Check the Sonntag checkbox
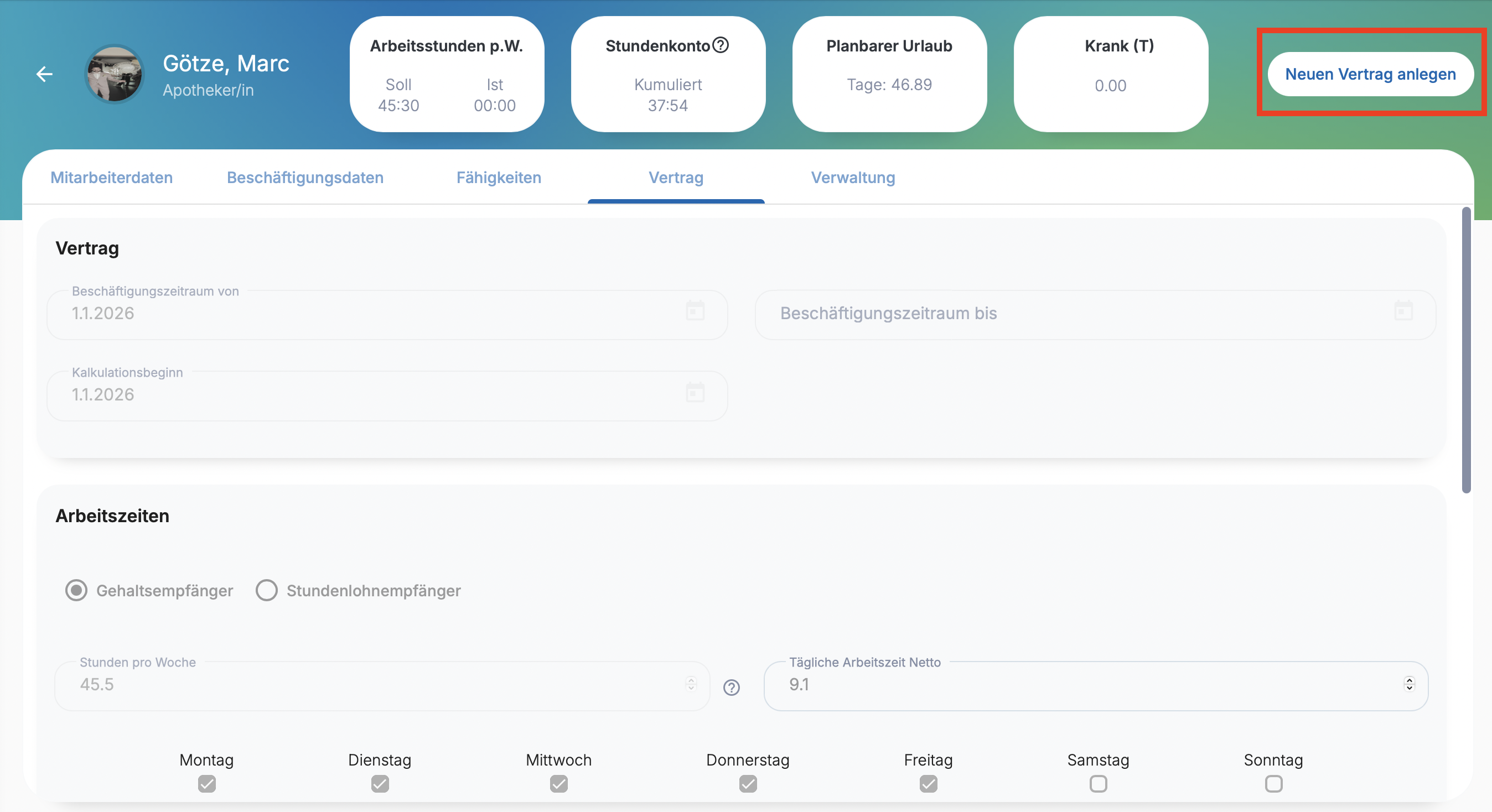 coord(1273,784)
